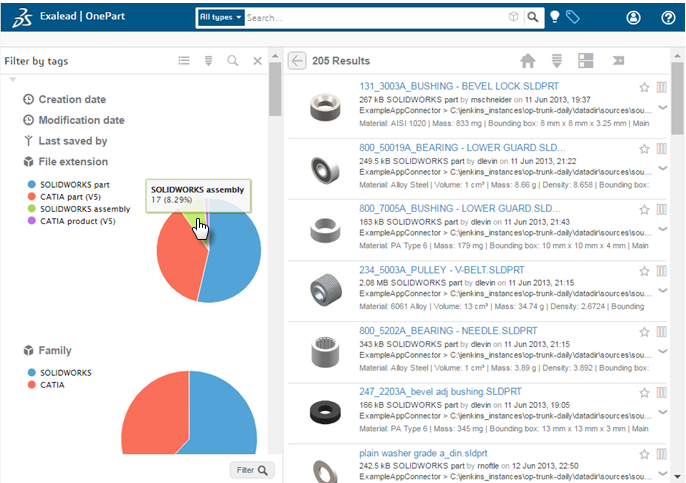Open plain washer grade a_din.sldprt link

click(x=423, y=453)
